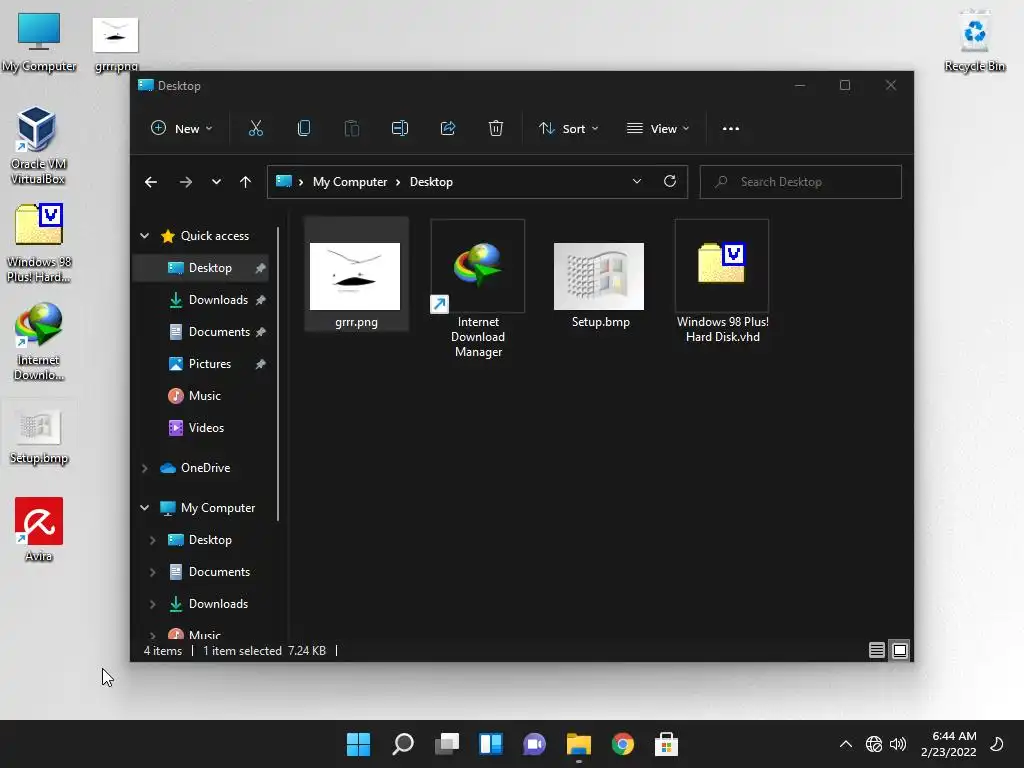Switch to large thumbnails view in status bar
Image resolution: width=1024 pixels, height=768 pixels.
tap(900, 650)
